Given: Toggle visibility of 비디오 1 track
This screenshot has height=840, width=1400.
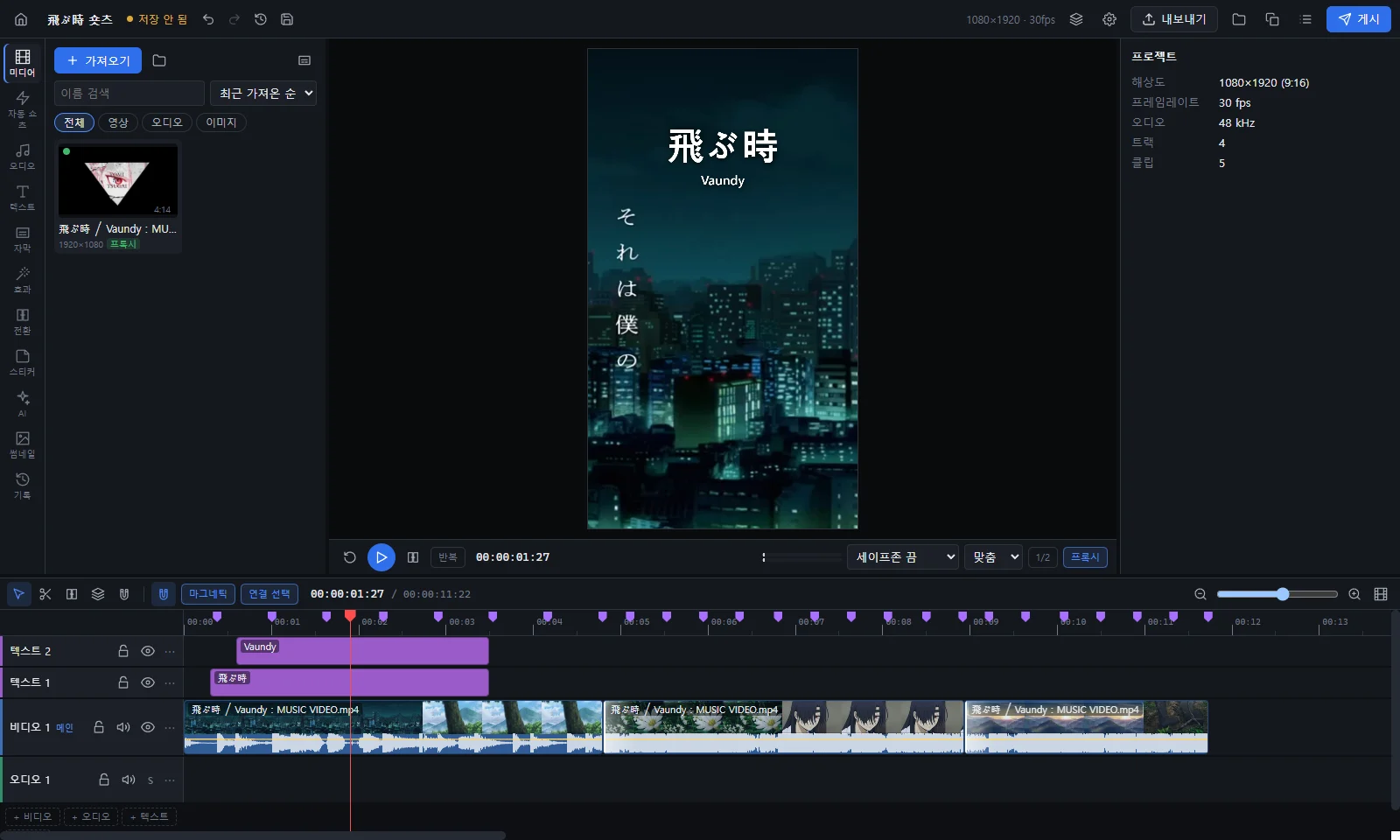Looking at the screenshot, I should [148, 727].
